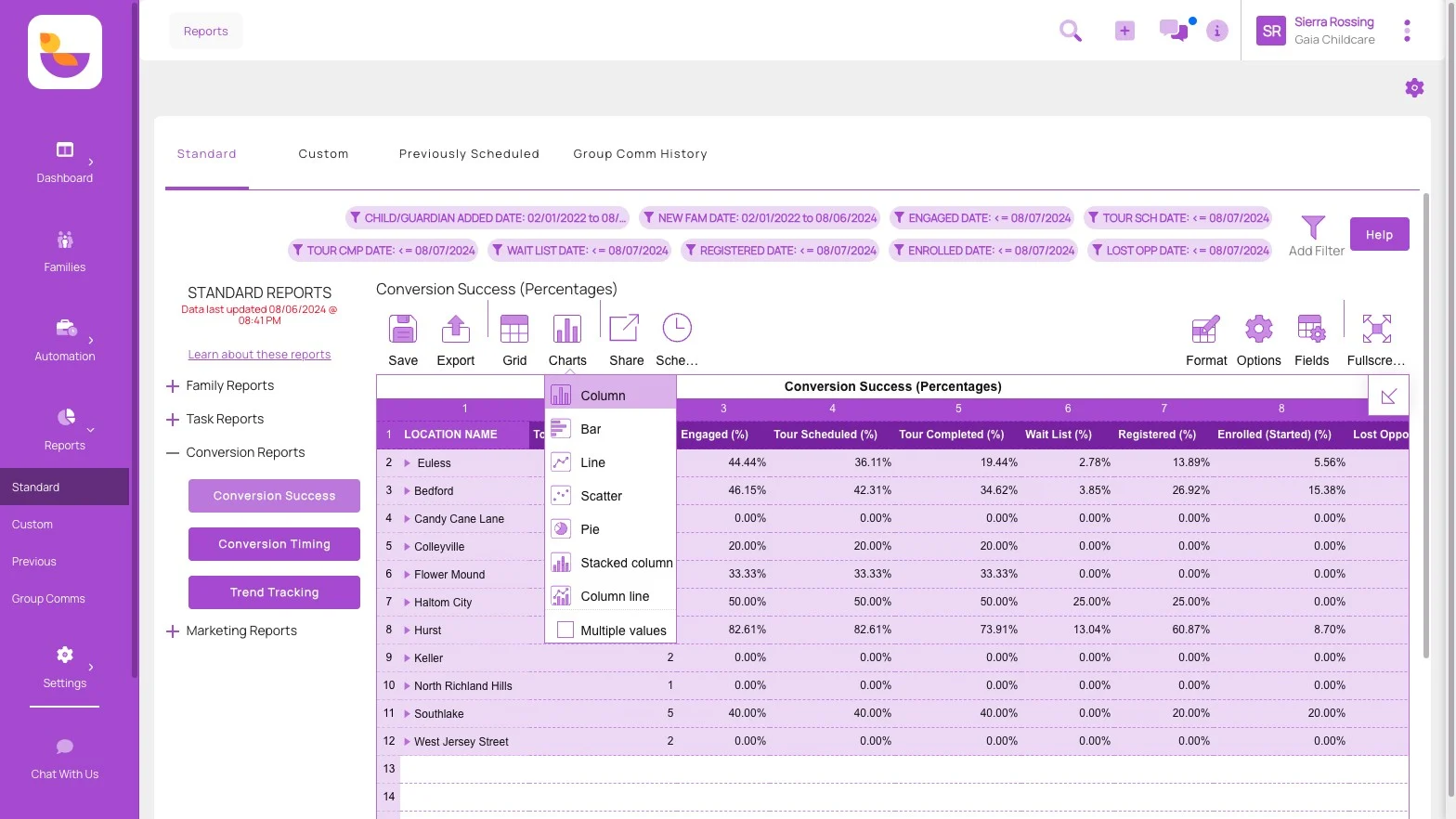Open Learn about these reports link

[x=259, y=355]
